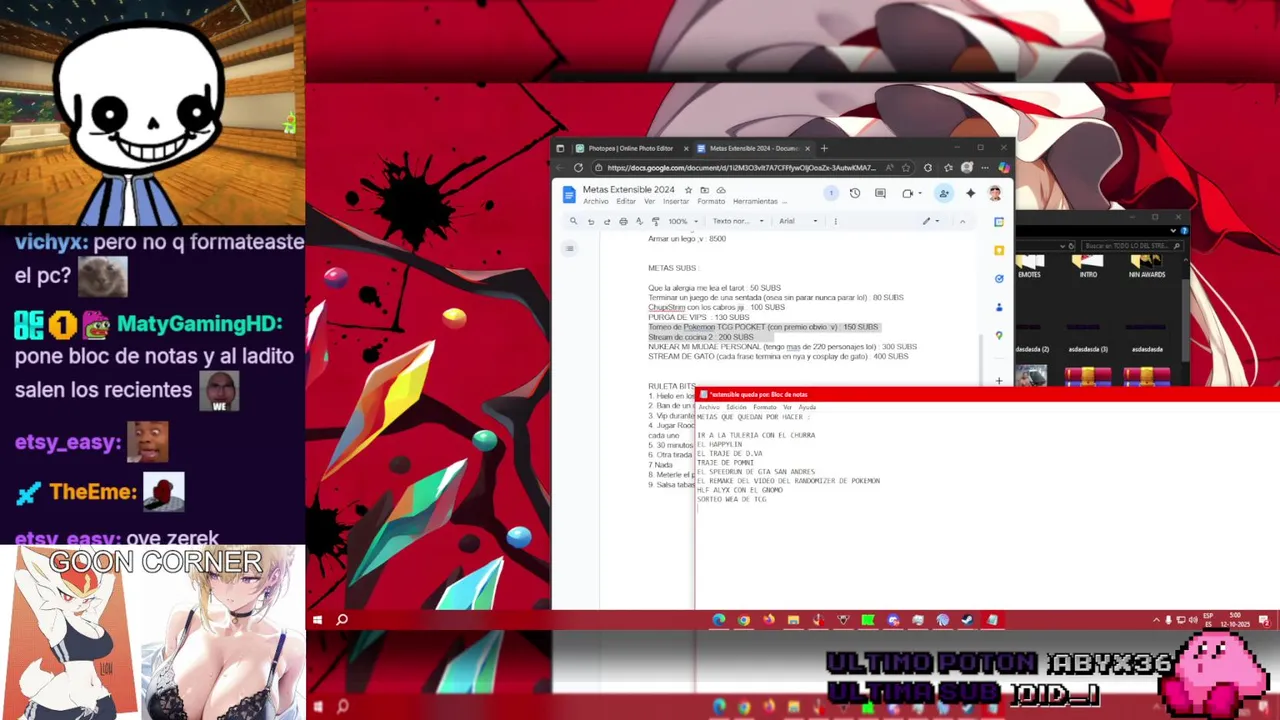Expand address history dropdown in File Explorer
This screenshot has height=720, width=1280.
(x=1062, y=246)
